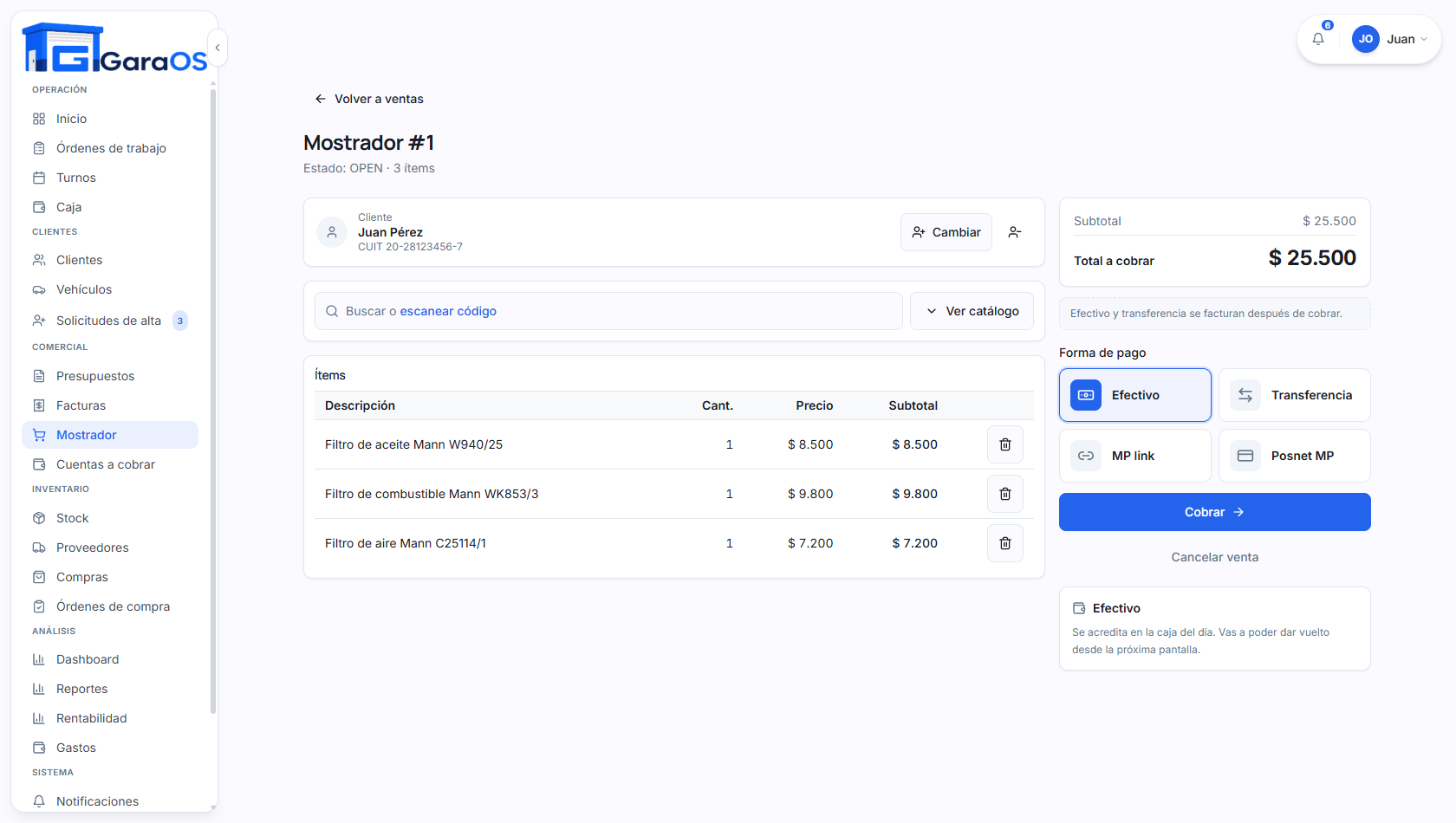Click the GaraOS logo

coord(114,48)
